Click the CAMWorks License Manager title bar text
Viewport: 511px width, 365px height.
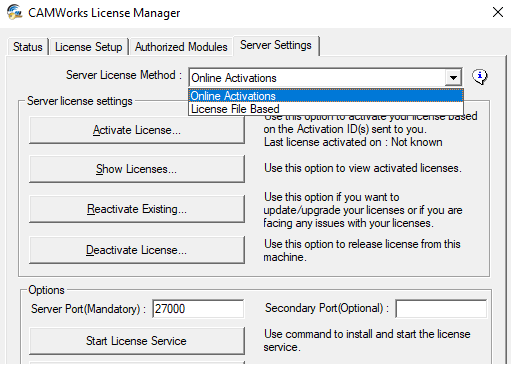(x=104, y=13)
